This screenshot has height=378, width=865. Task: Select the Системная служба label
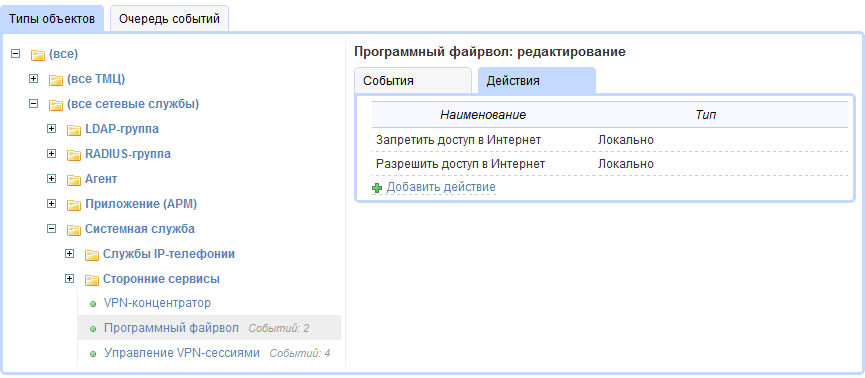(x=140, y=228)
